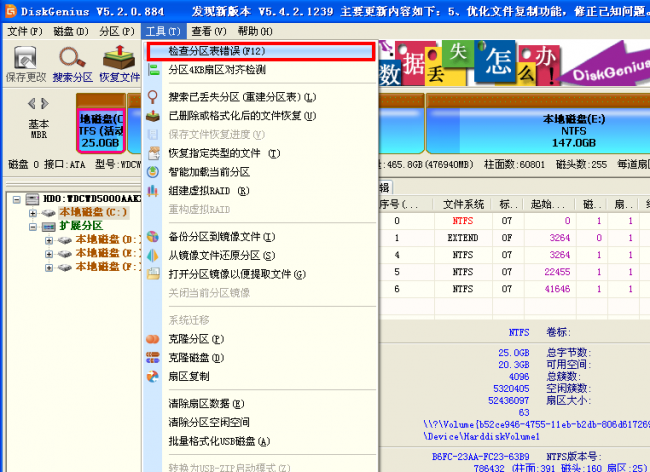Choose 扇区复制 menu entry
The width and height of the screenshot is (650, 472).
(x=261, y=376)
